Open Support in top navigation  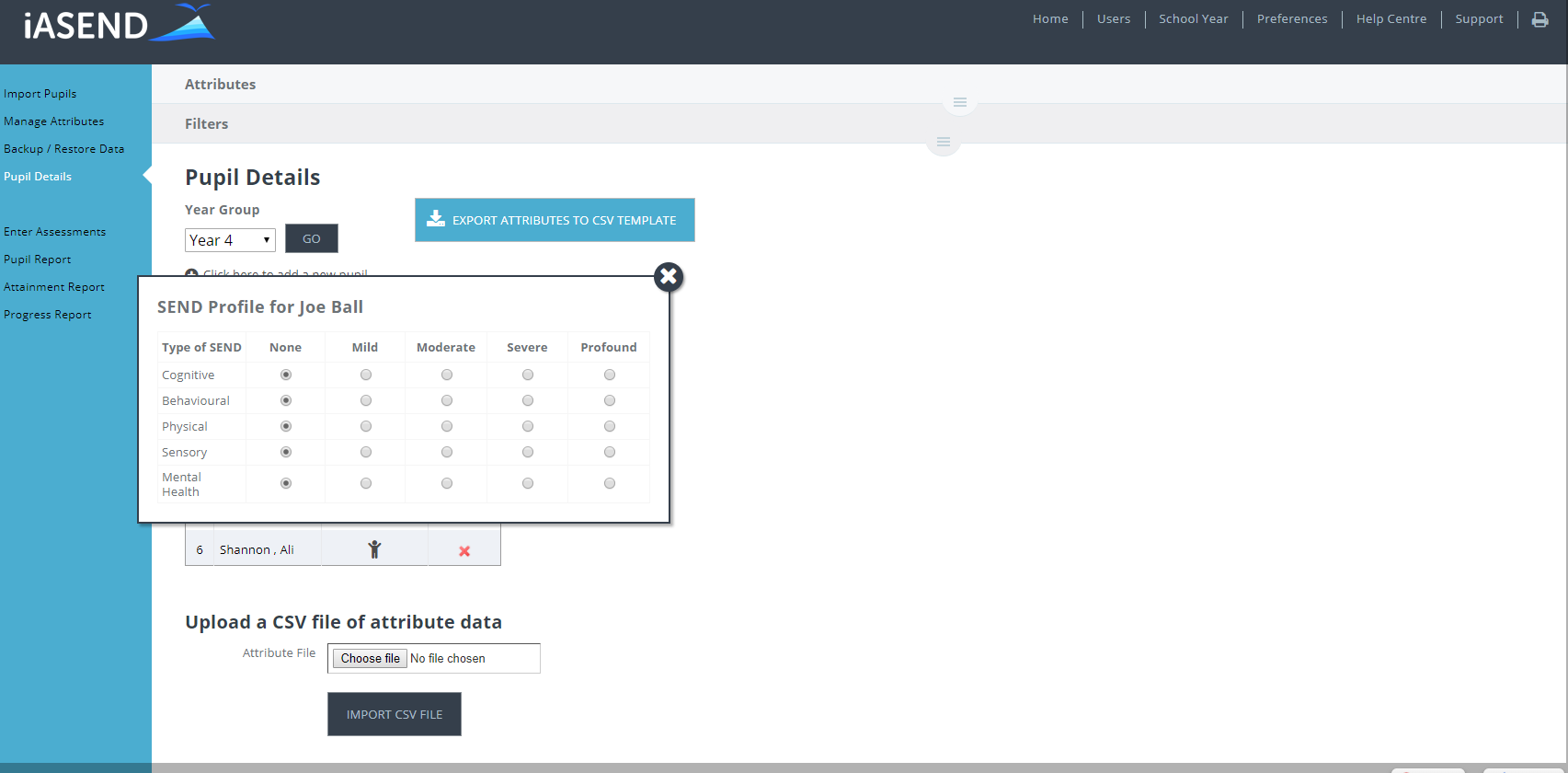[1479, 18]
